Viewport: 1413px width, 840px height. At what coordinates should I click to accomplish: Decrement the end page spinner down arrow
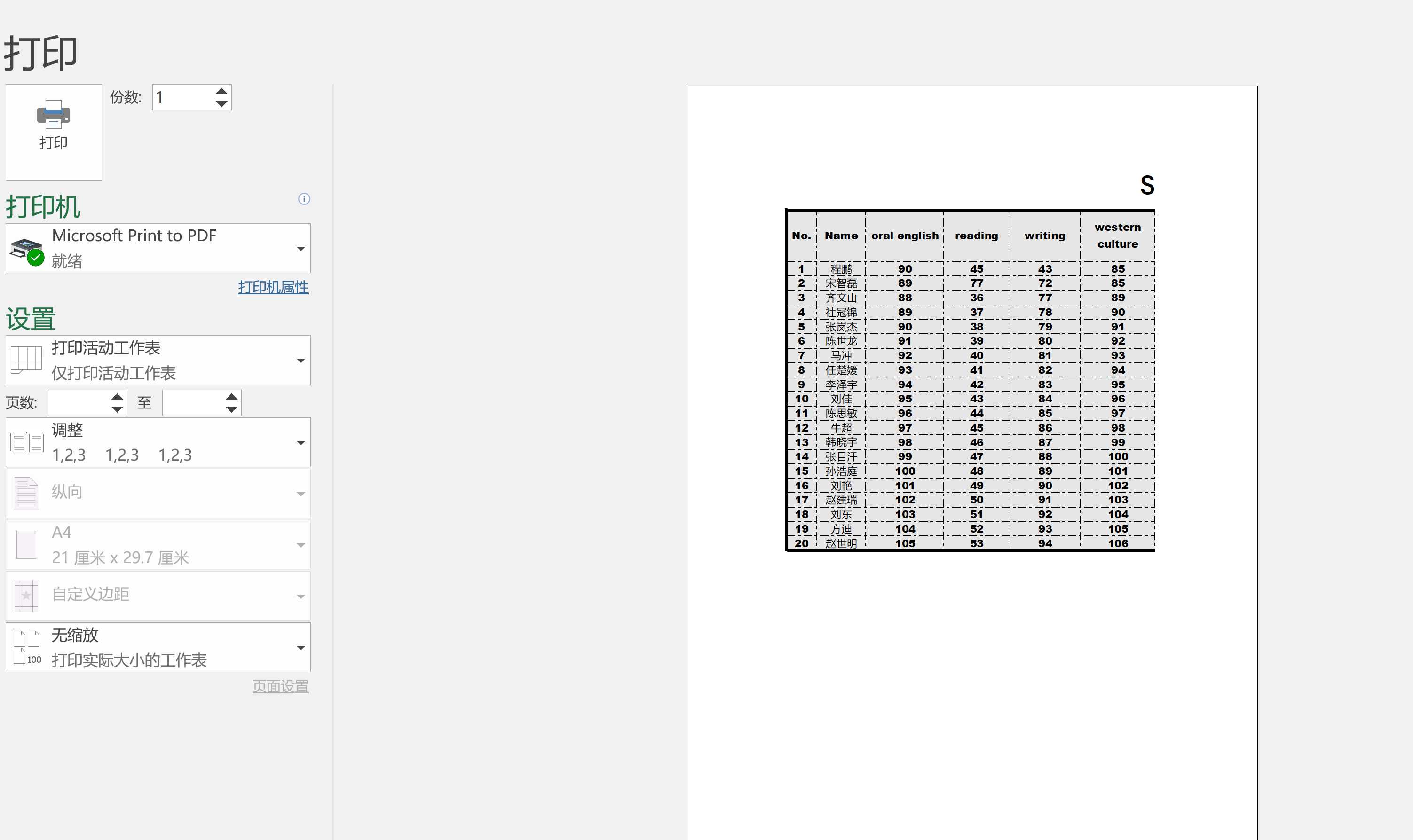231,409
